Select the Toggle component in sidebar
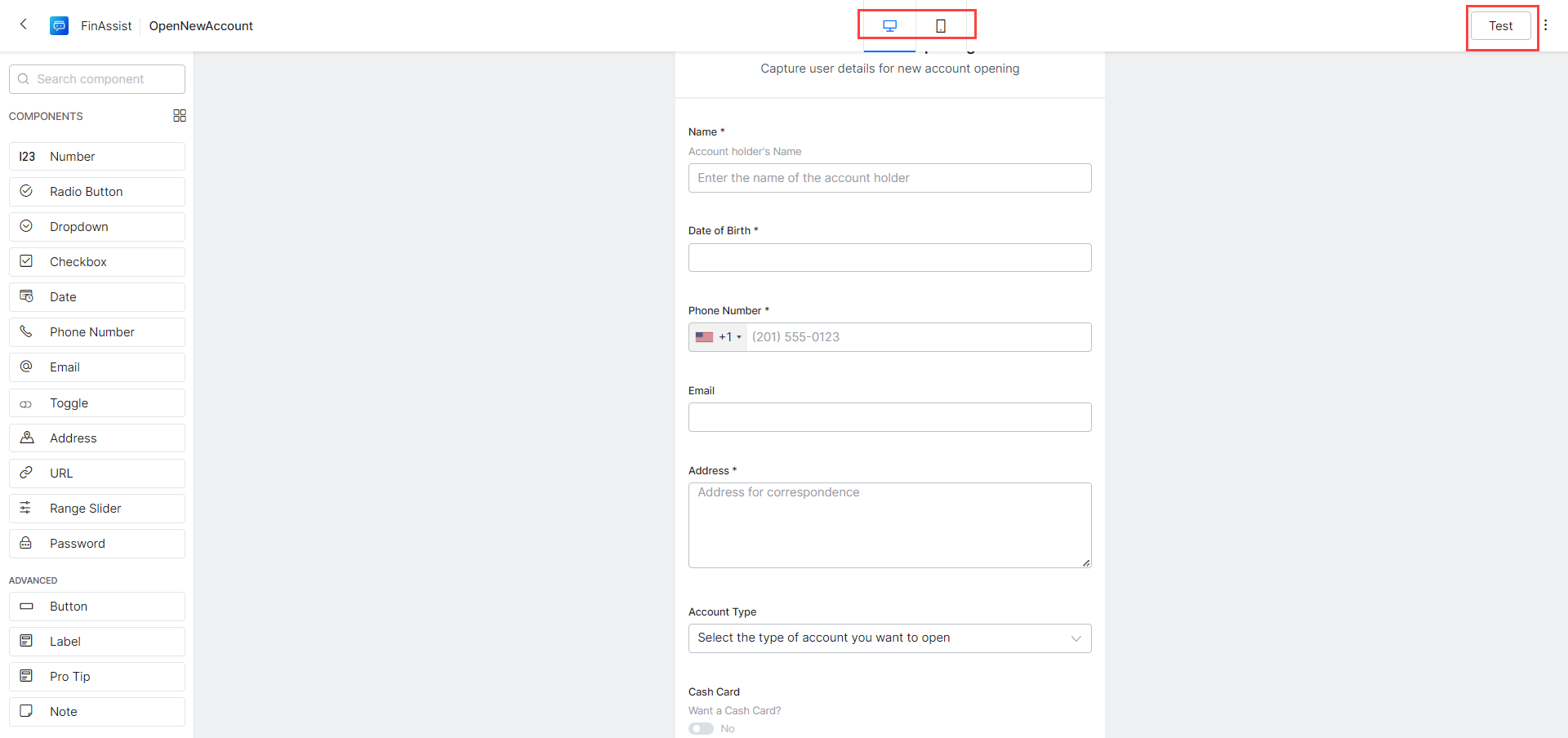The width and height of the screenshot is (1568, 738). 97,403
